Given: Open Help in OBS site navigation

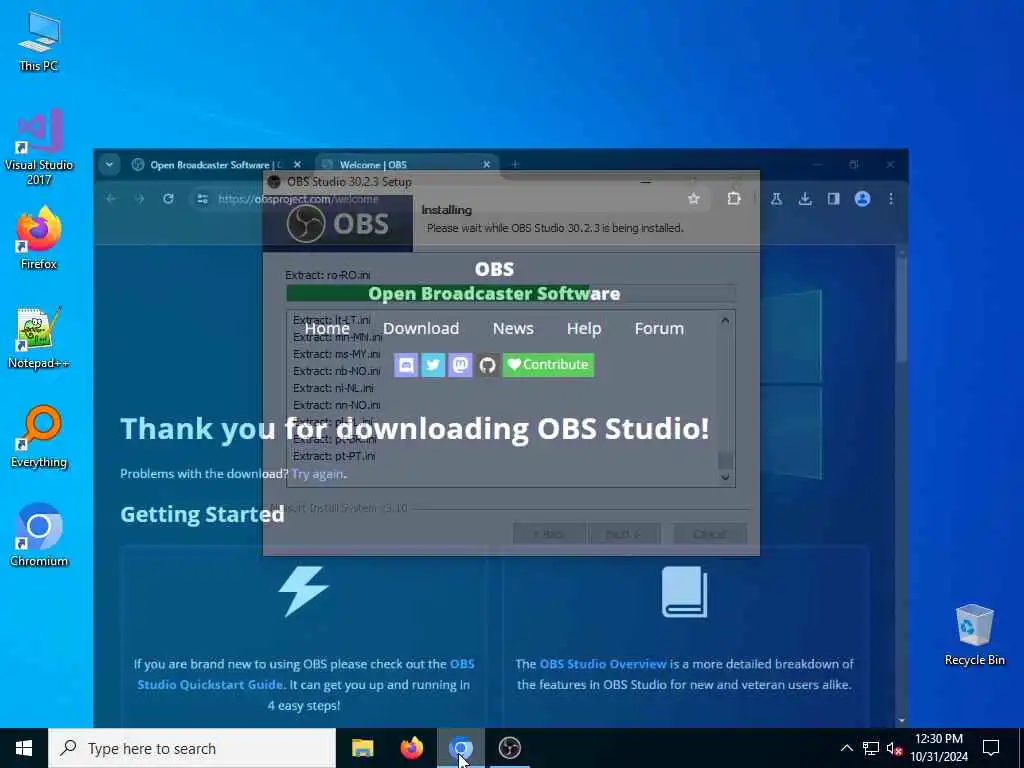Looking at the screenshot, I should (584, 328).
